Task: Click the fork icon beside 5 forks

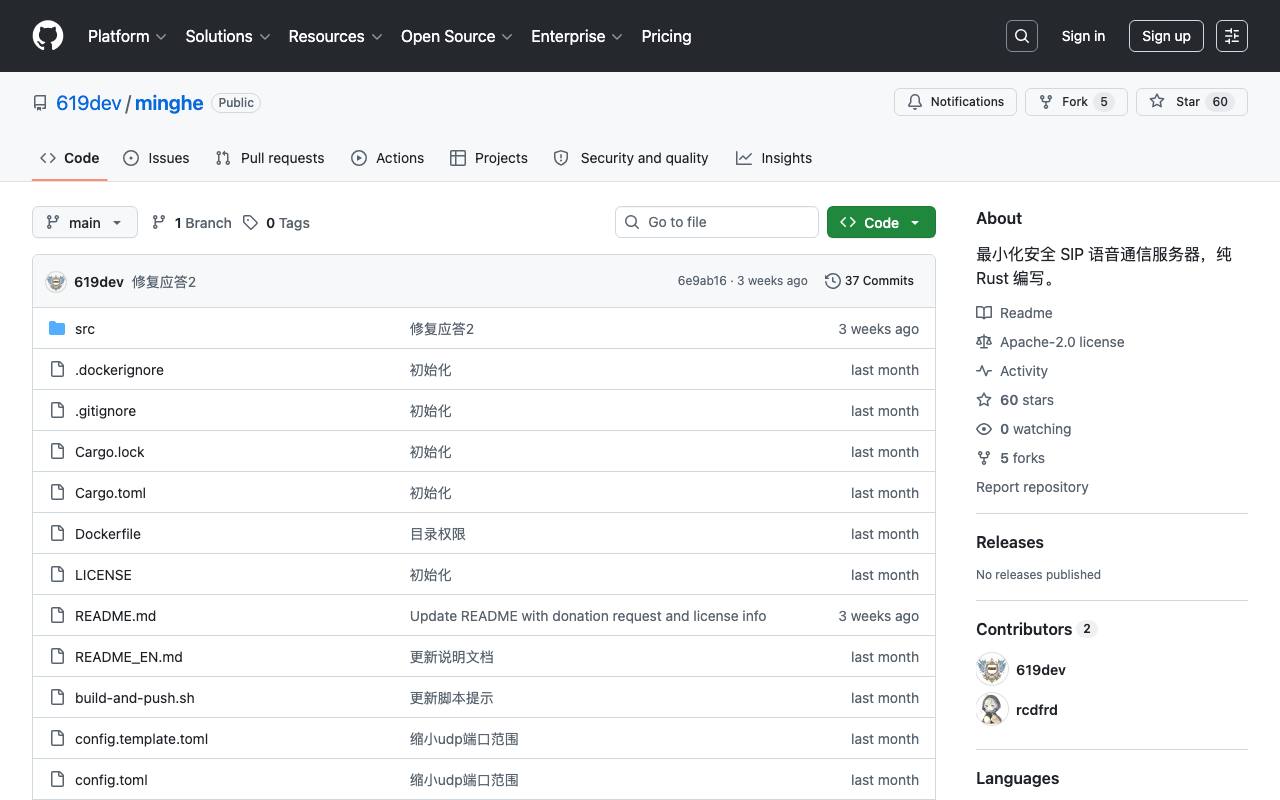Action: pyautogui.click(x=984, y=458)
